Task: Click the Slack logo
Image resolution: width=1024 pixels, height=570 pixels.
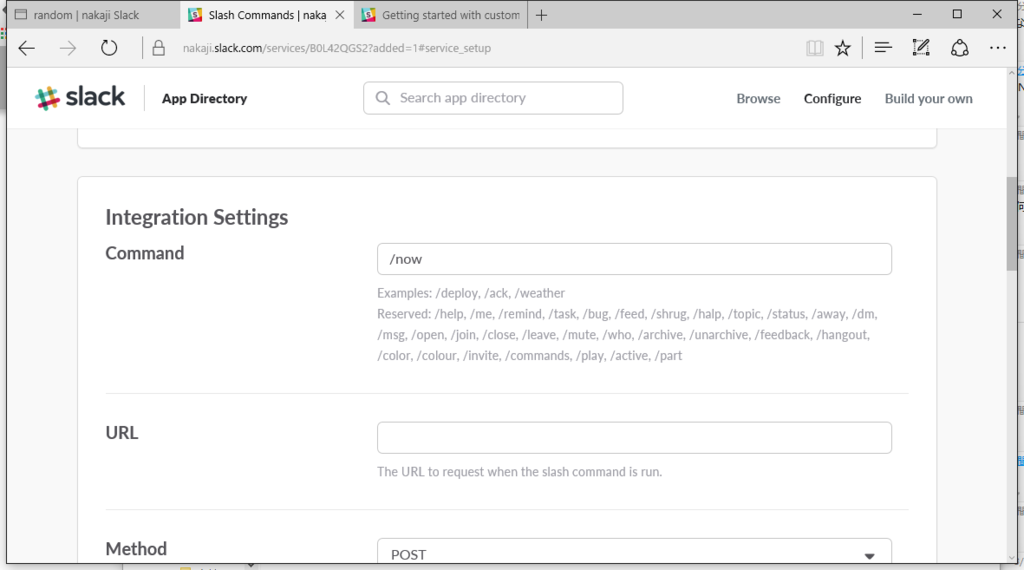Action: pos(80,98)
